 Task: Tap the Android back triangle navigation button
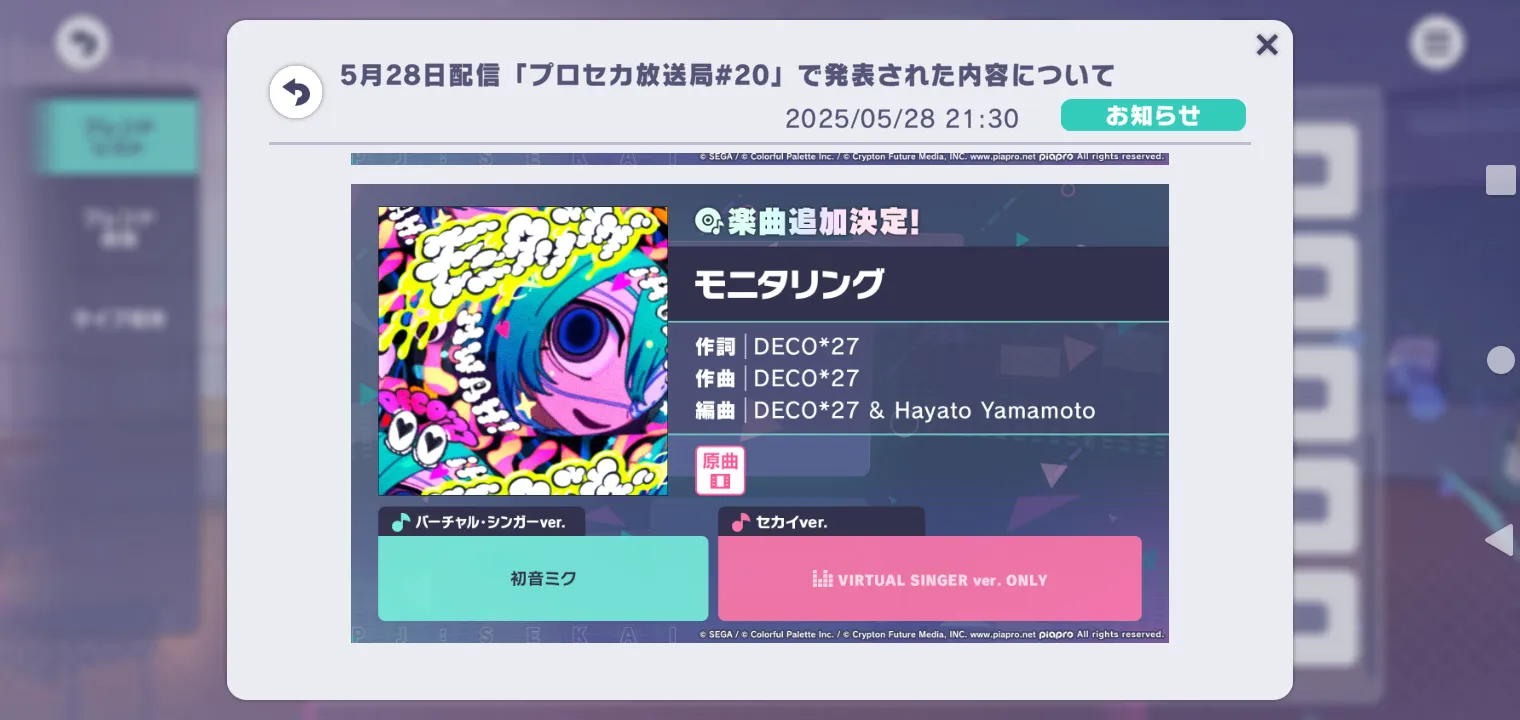pyautogui.click(x=1499, y=540)
